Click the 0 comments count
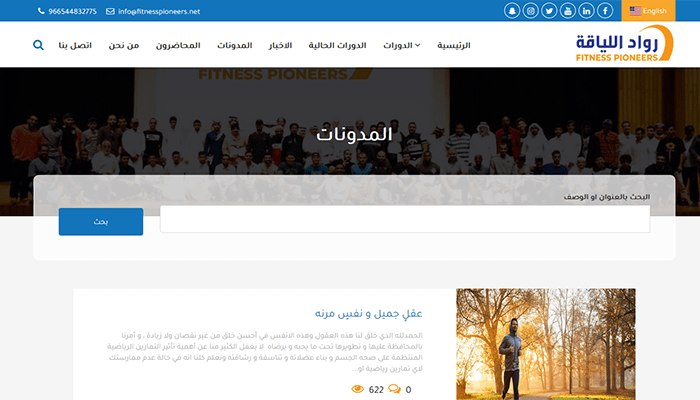 click(x=408, y=390)
